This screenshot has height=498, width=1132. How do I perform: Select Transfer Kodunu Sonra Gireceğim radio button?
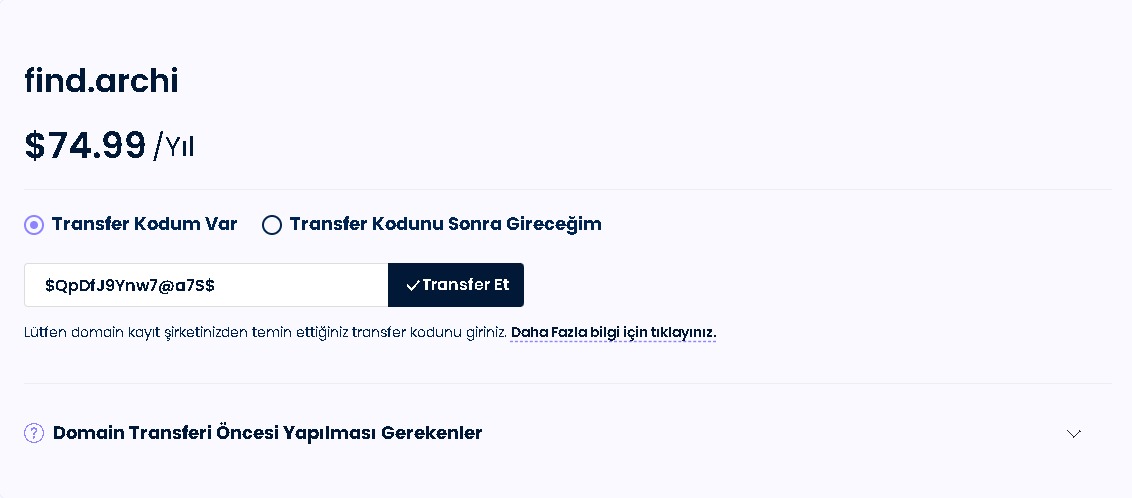271,225
